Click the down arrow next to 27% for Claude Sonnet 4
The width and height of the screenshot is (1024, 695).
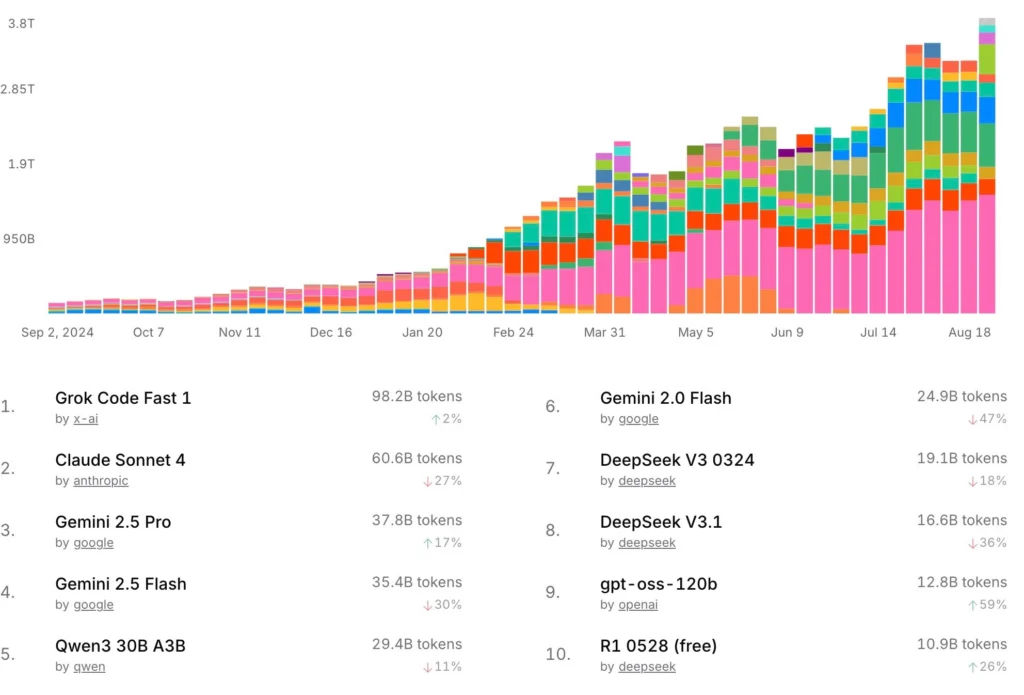(x=427, y=481)
